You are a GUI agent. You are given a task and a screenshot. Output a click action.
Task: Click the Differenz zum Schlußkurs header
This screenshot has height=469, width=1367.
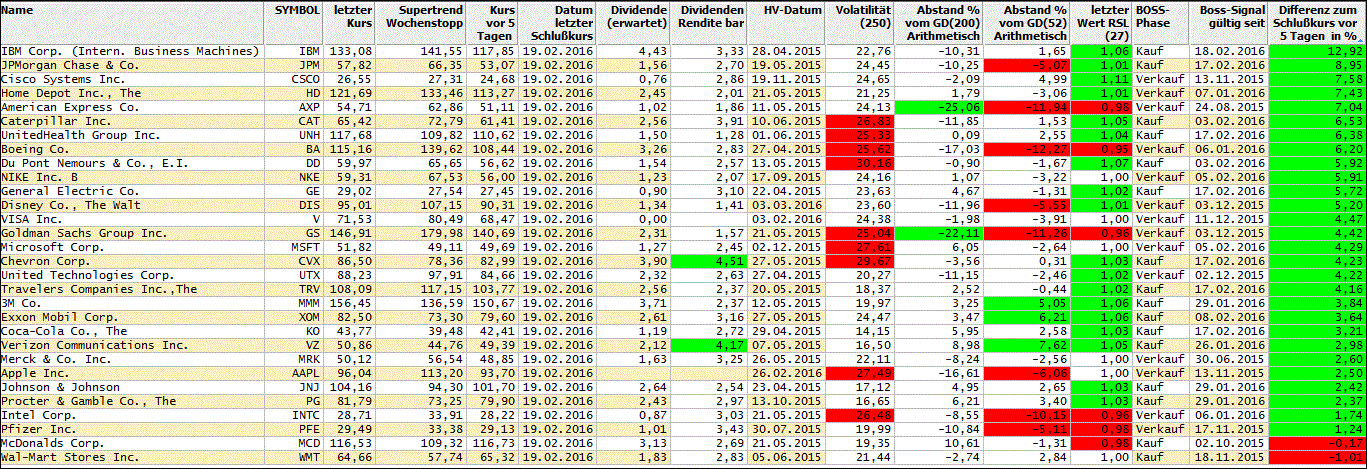click(1318, 23)
